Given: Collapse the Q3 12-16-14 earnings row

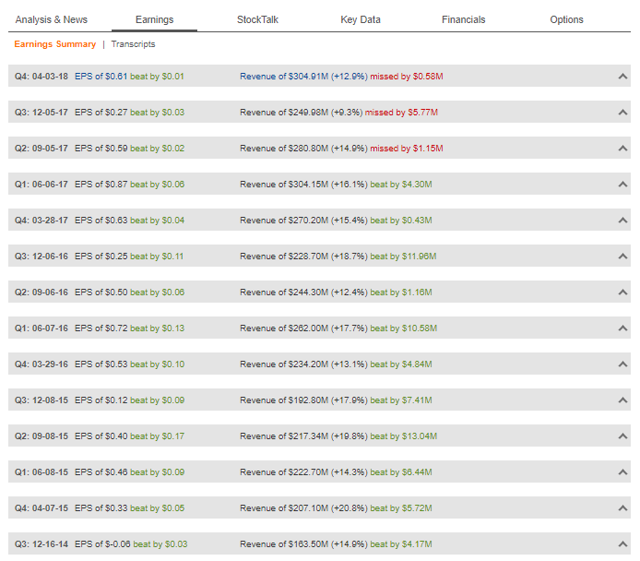Looking at the screenshot, I should [x=622, y=544].
